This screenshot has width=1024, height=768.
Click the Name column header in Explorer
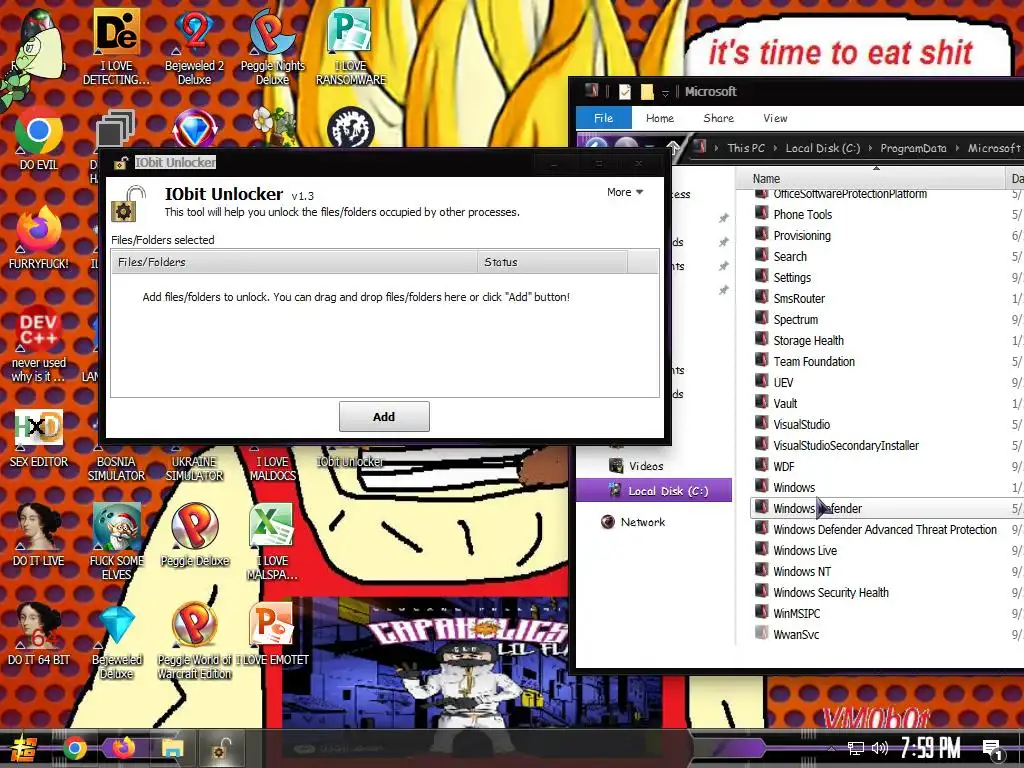click(871, 178)
